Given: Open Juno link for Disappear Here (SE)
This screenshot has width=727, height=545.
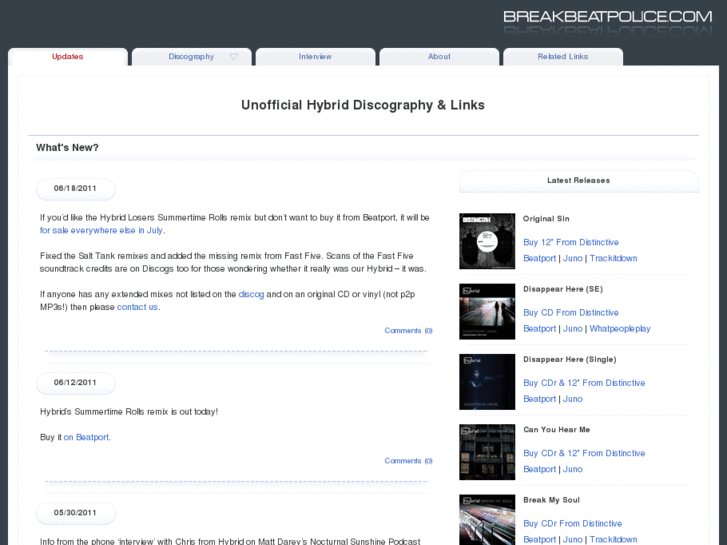Looking at the screenshot, I should pyautogui.click(x=573, y=329).
